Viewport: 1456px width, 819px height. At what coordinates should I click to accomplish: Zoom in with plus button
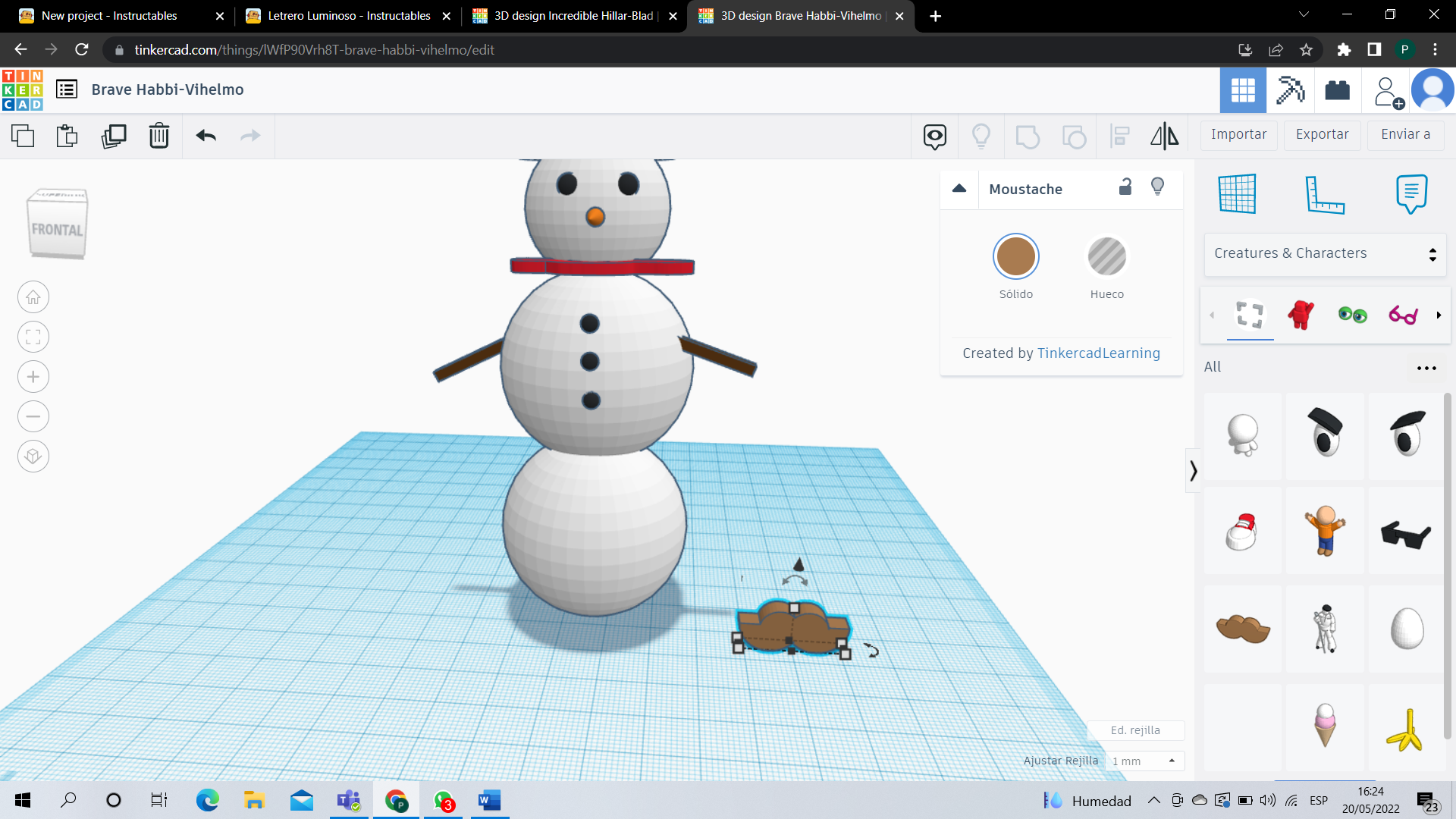tap(33, 377)
